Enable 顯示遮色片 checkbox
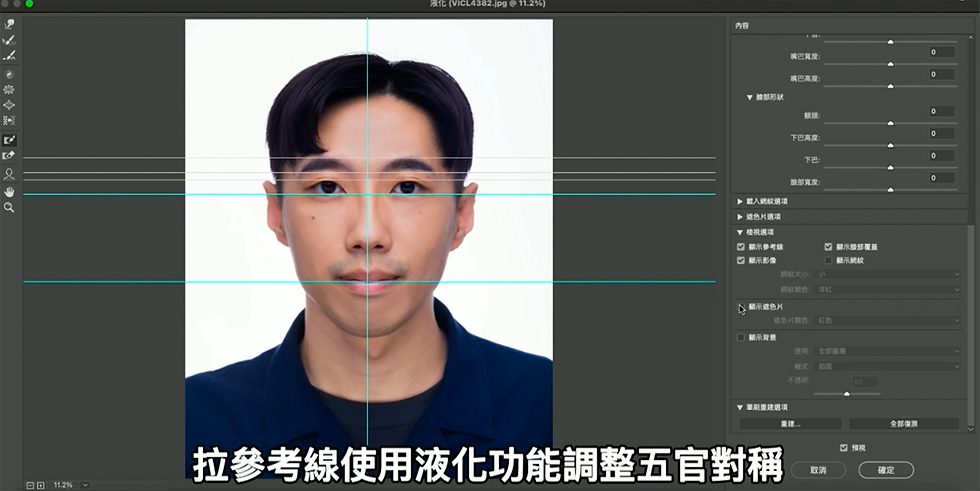The image size is (980, 491). pyautogui.click(x=741, y=307)
